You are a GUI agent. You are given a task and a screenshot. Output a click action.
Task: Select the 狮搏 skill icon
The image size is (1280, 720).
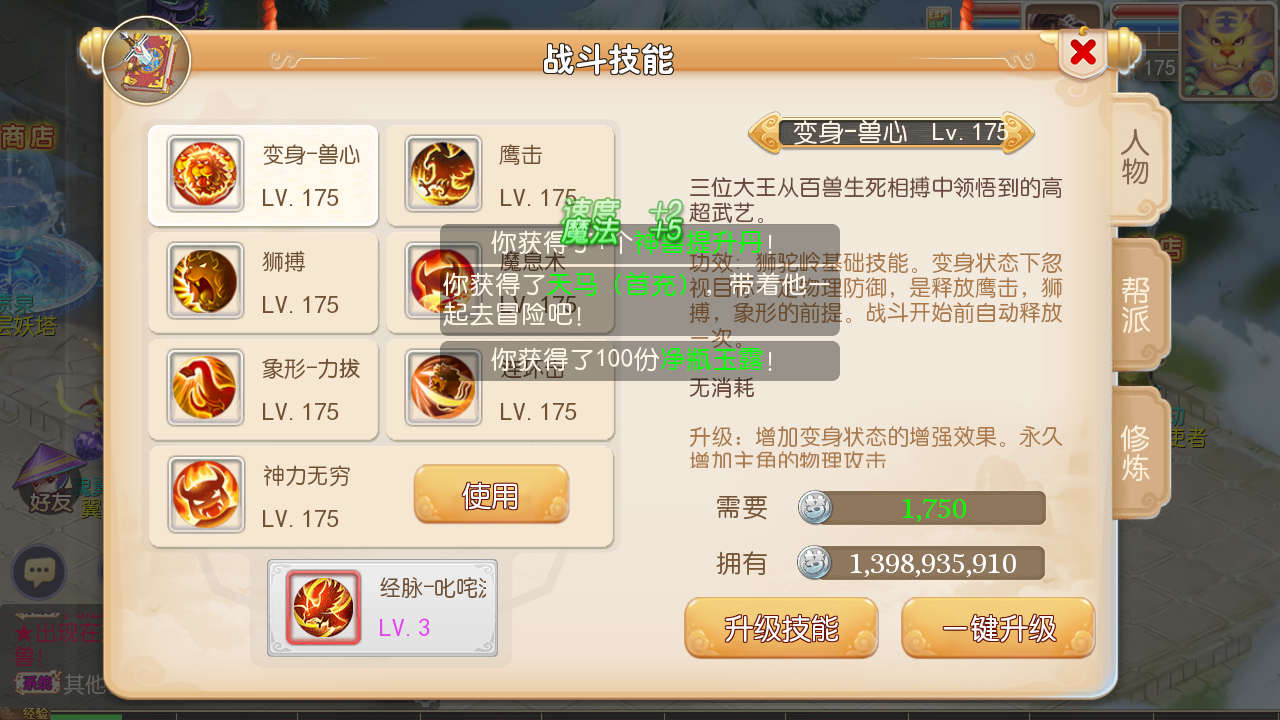pos(205,281)
